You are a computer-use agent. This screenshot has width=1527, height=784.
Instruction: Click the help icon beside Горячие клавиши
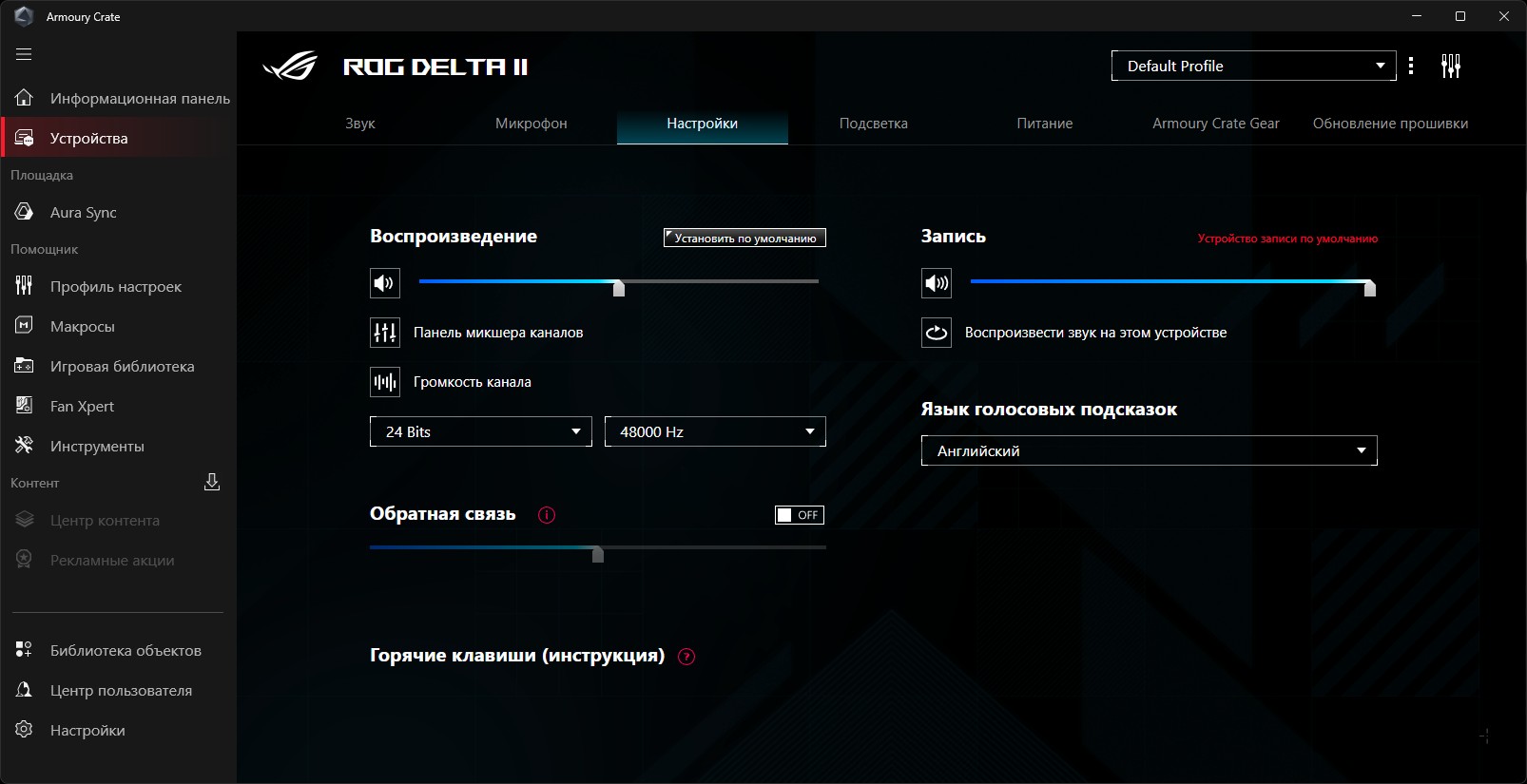[x=686, y=657]
